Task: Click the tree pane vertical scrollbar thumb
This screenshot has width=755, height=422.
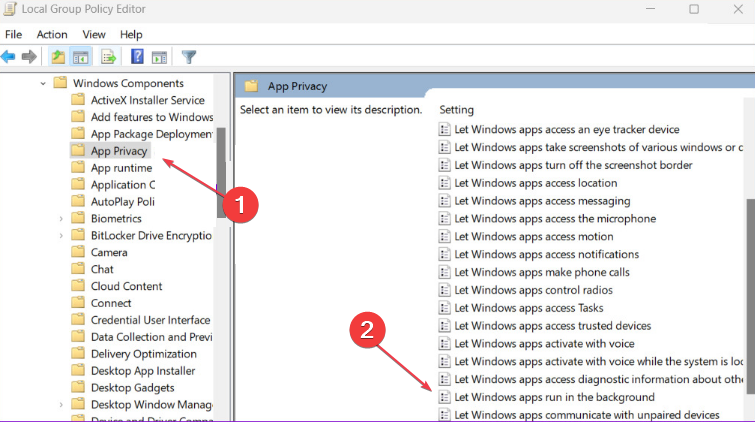Action: [221, 172]
